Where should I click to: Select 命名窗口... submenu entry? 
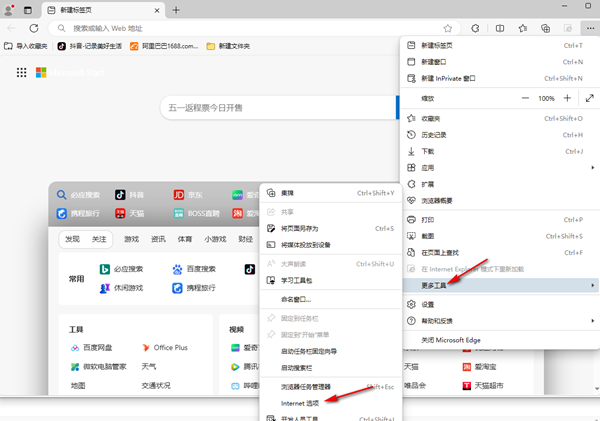point(331,300)
